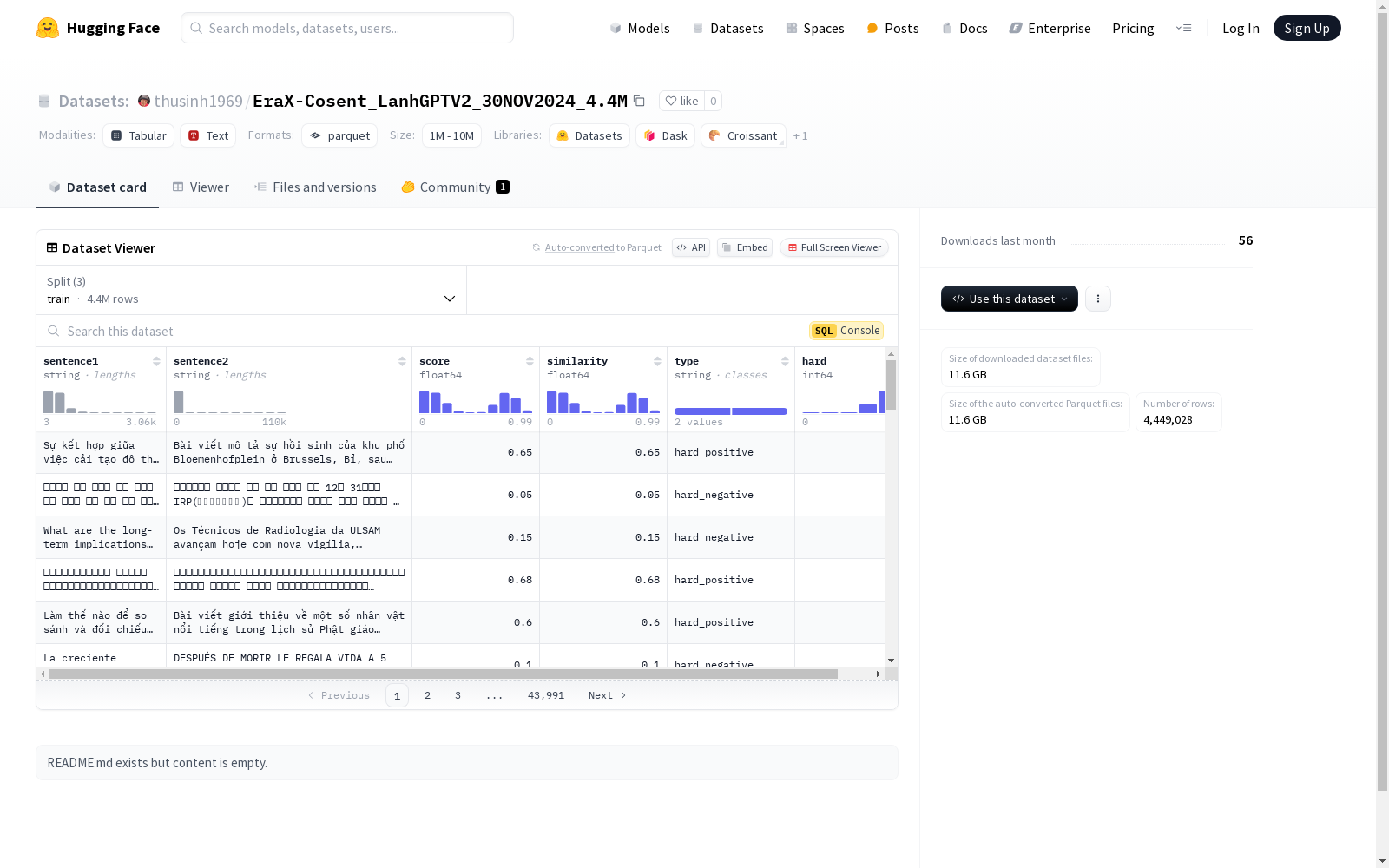1389x868 pixels.
Task: Click the table right scroll arrow
Action: (879, 674)
